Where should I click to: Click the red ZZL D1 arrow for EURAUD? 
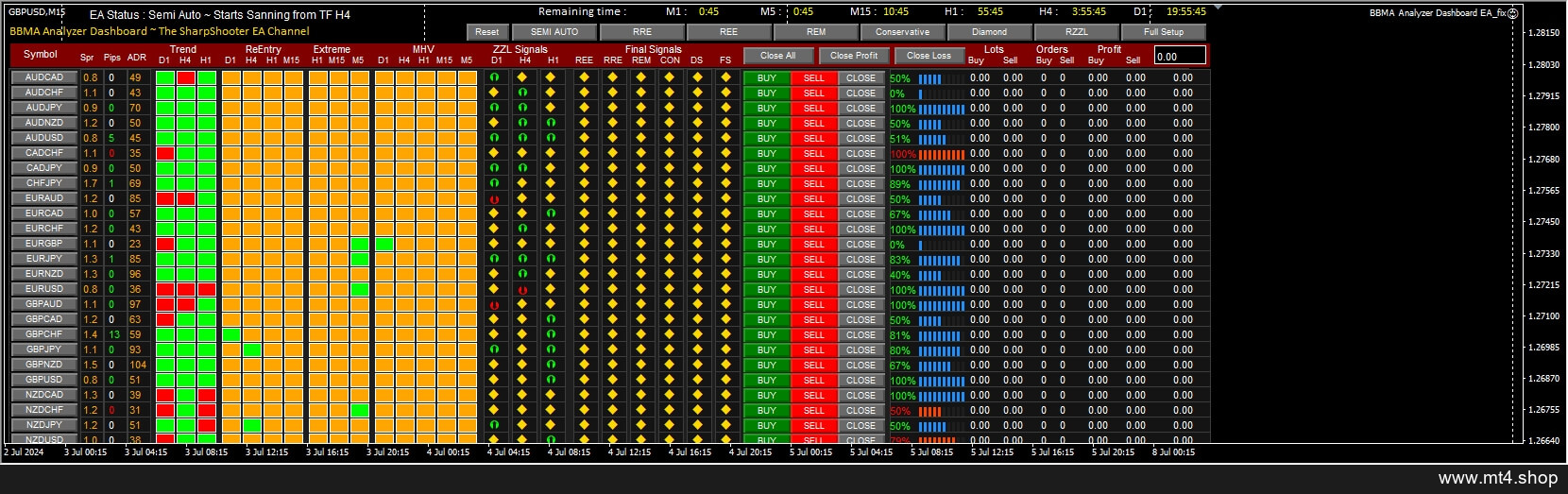(x=494, y=198)
